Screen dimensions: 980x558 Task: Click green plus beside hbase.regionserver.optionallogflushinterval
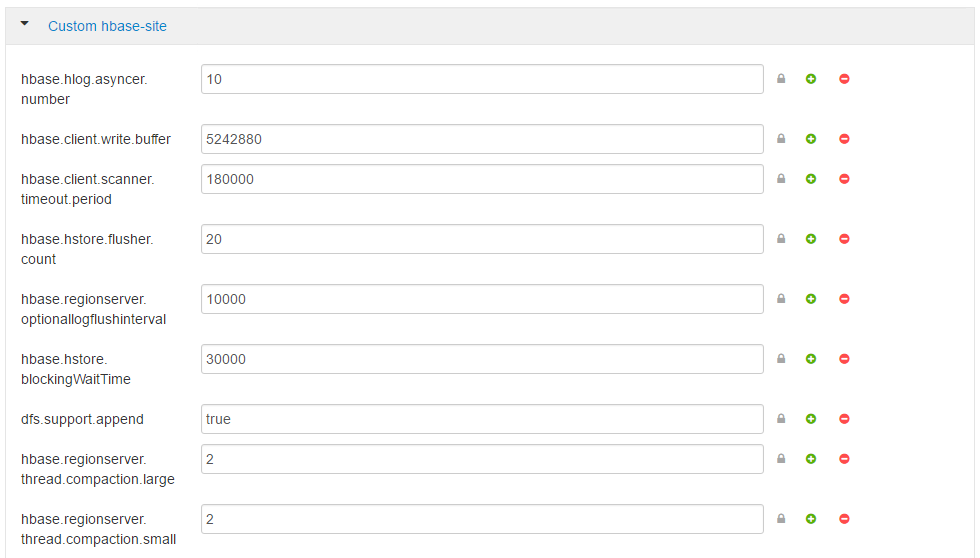pos(811,299)
